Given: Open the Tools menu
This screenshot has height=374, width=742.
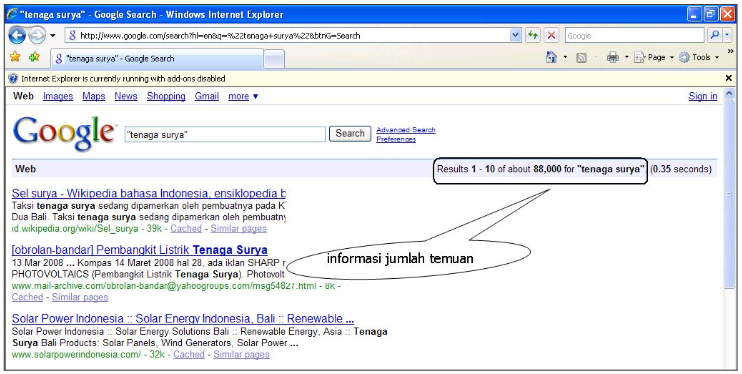Looking at the screenshot, I should 699,57.
